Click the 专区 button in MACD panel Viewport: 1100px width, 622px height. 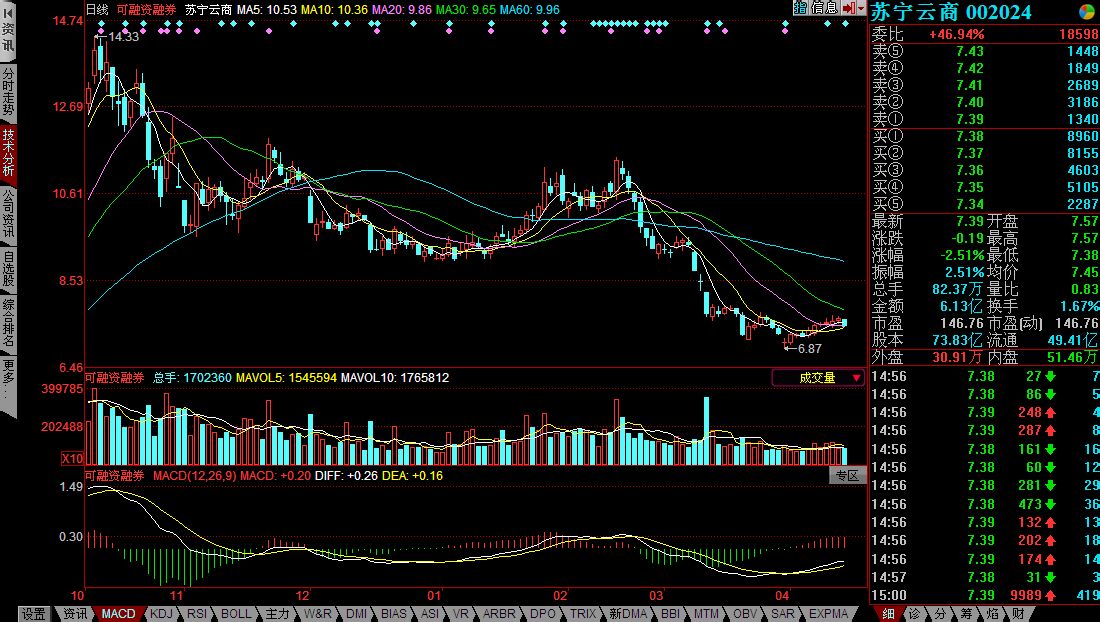click(847, 475)
